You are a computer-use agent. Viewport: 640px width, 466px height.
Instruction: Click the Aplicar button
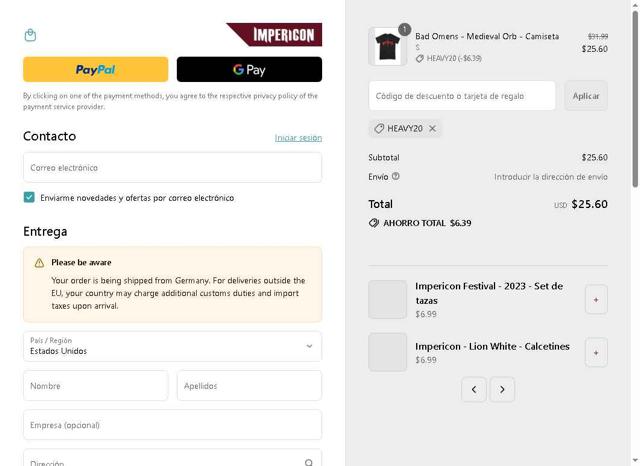pyautogui.click(x=586, y=96)
